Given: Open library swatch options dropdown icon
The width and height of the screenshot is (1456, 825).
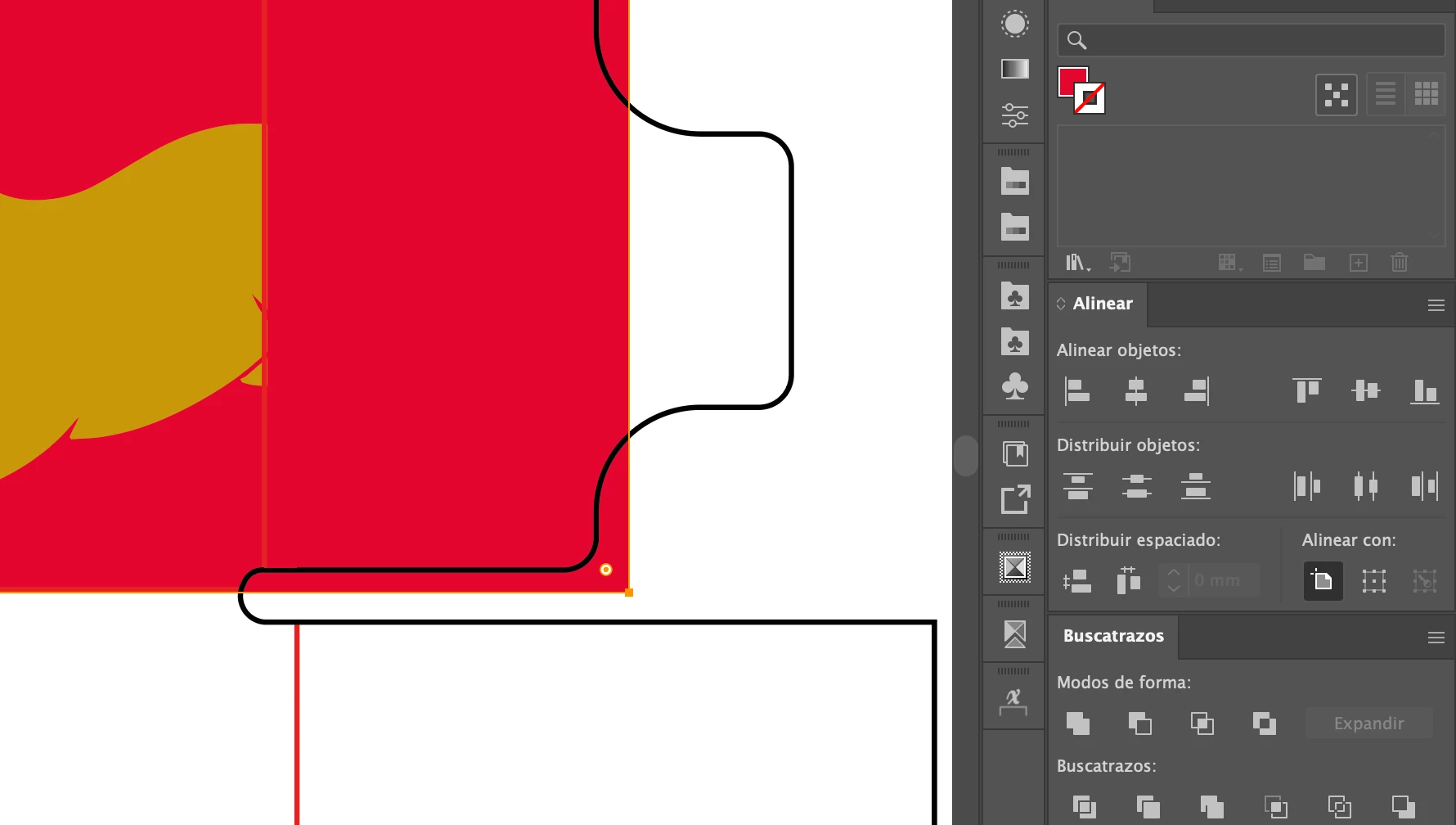Looking at the screenshot, I should [x=1229, y=263].
